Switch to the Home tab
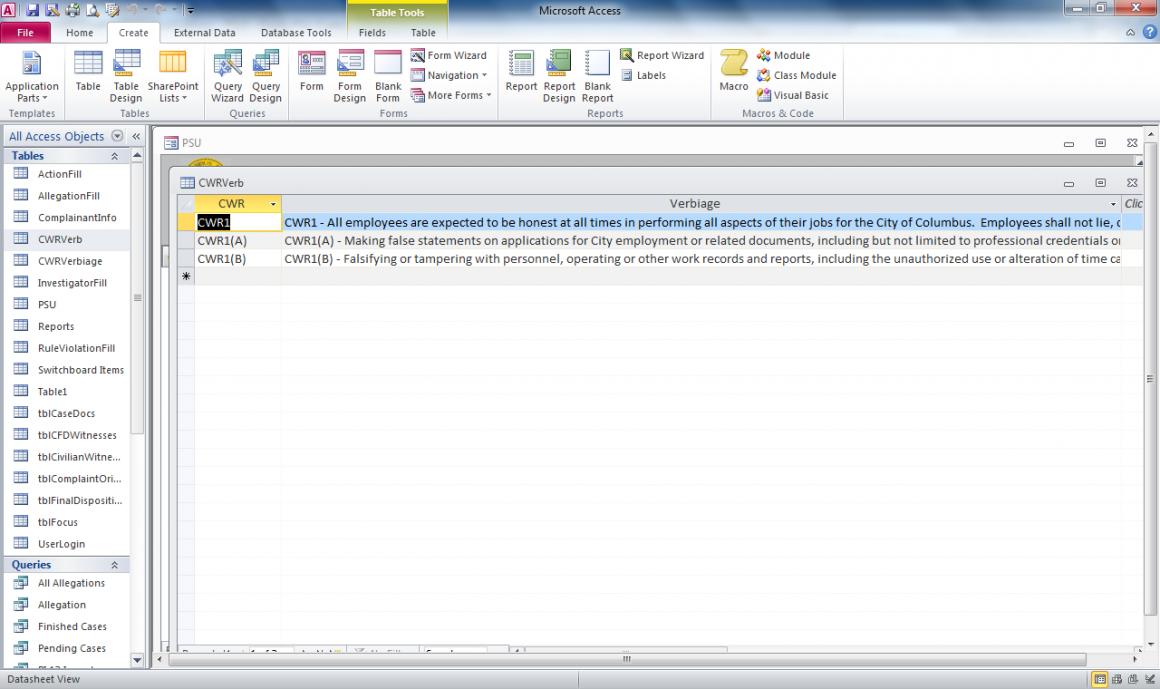 point(79,33)
